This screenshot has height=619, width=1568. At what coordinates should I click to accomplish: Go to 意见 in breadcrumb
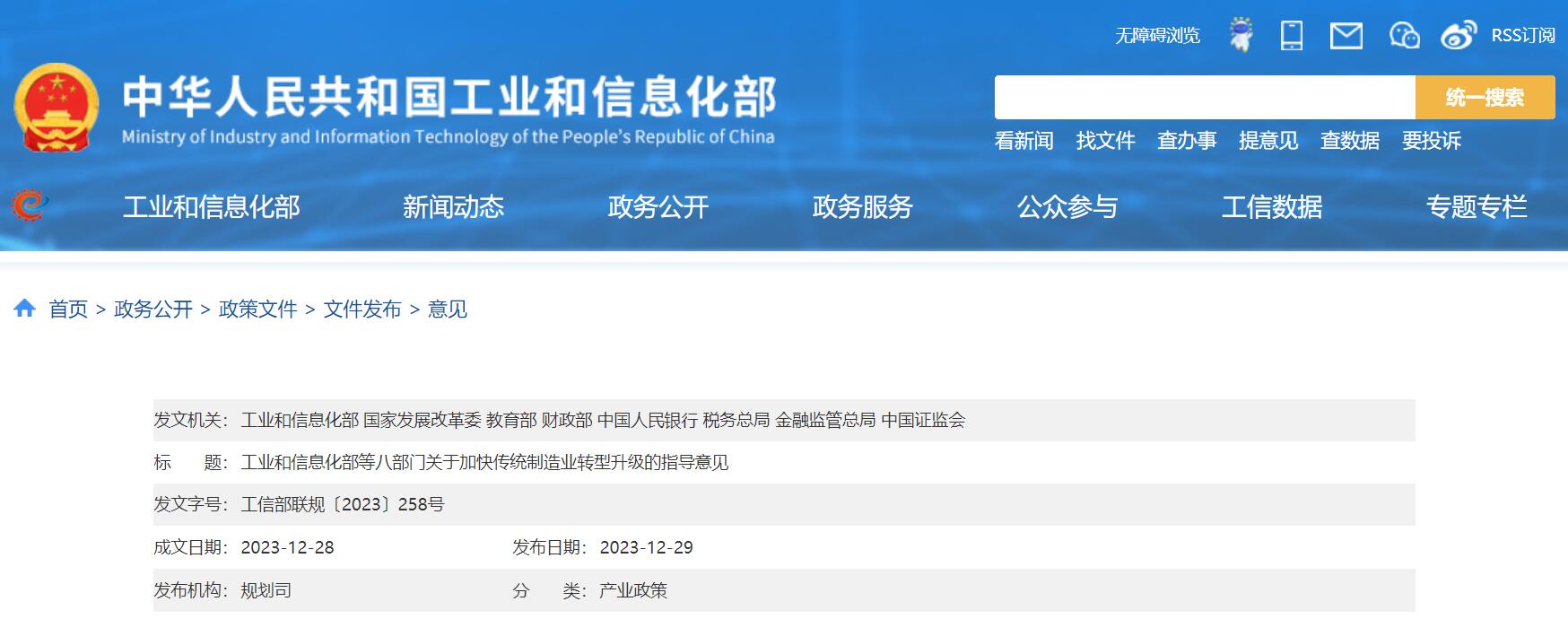pyautogui.click(x=448, y=309)
